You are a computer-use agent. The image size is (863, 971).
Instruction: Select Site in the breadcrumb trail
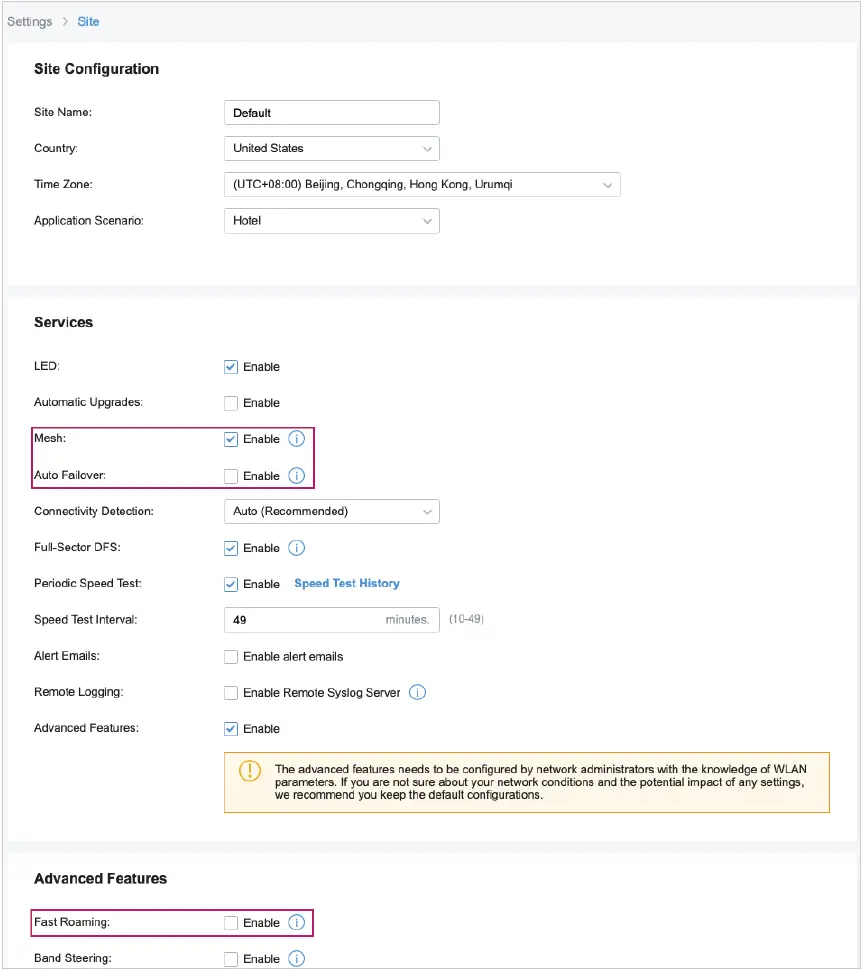[x=88, y=21]
